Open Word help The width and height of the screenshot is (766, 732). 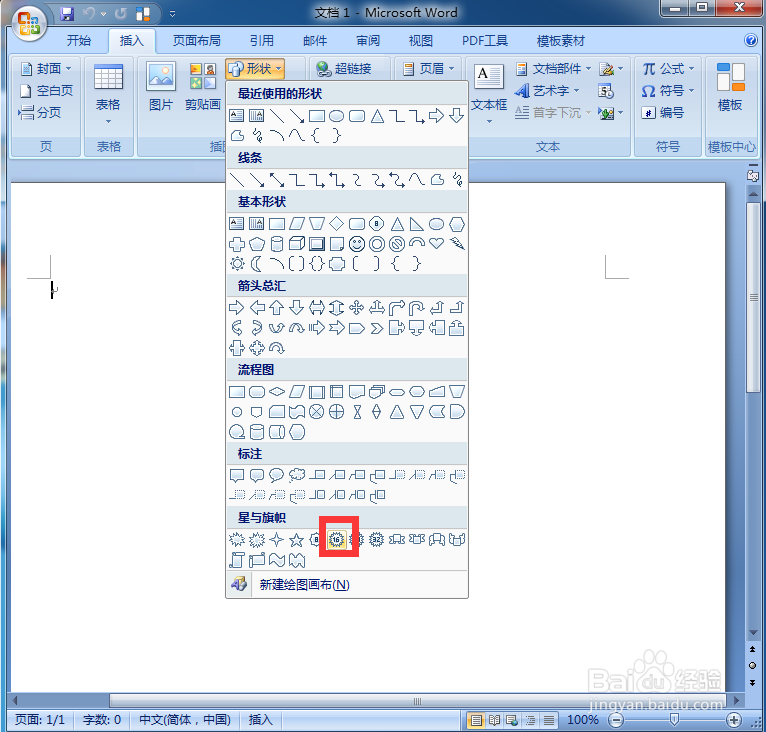coord(750,40)
